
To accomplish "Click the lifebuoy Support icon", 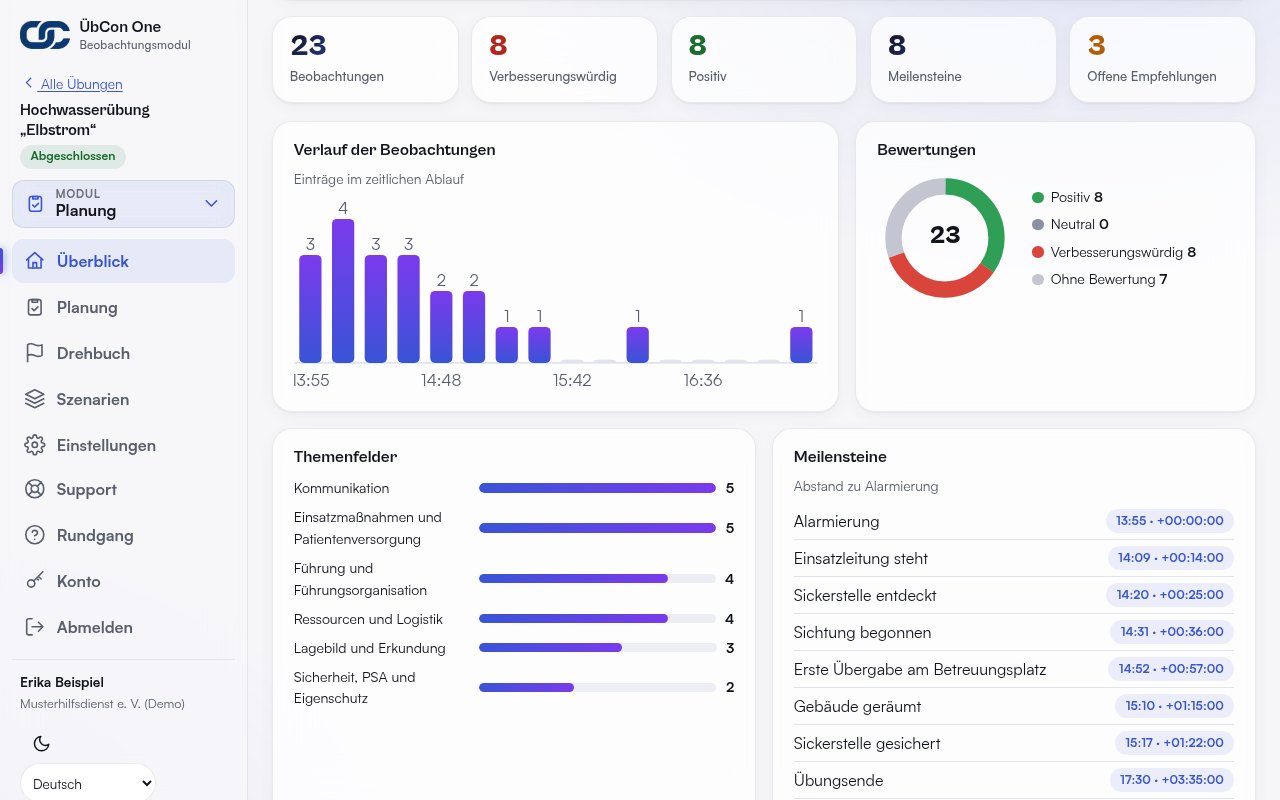I will [x=35, y=489].
